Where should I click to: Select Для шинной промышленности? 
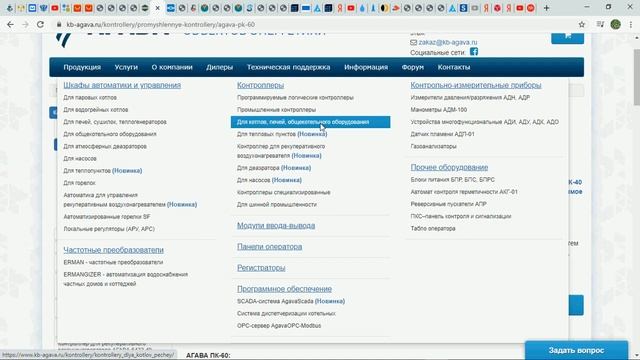(277, 205)
